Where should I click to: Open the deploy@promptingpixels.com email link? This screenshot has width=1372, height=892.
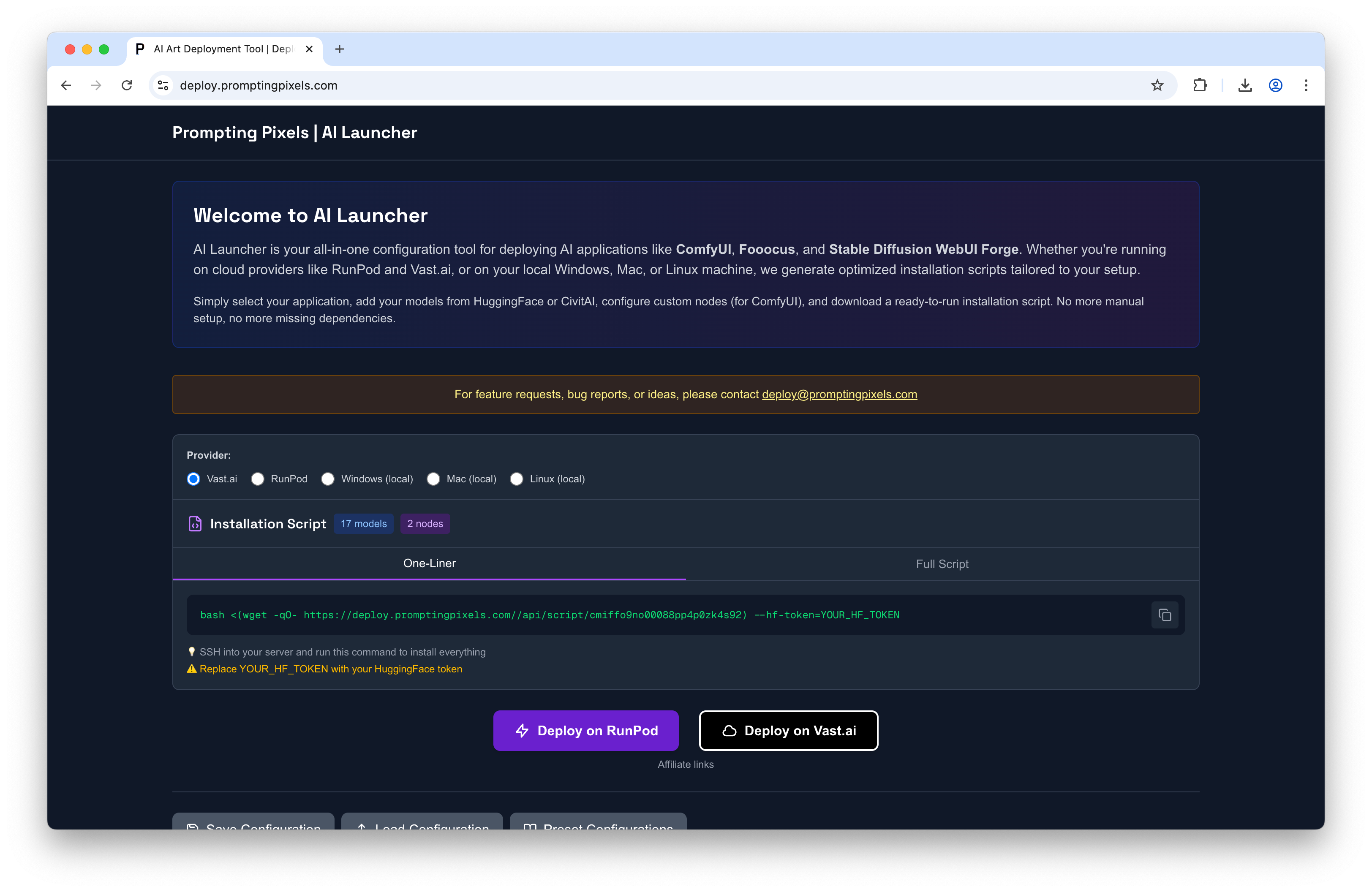[839, 395]
